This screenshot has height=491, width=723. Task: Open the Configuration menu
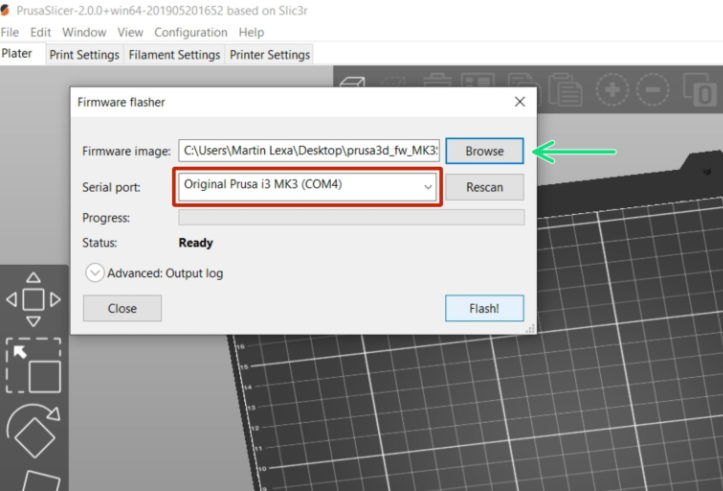point(190,32)
